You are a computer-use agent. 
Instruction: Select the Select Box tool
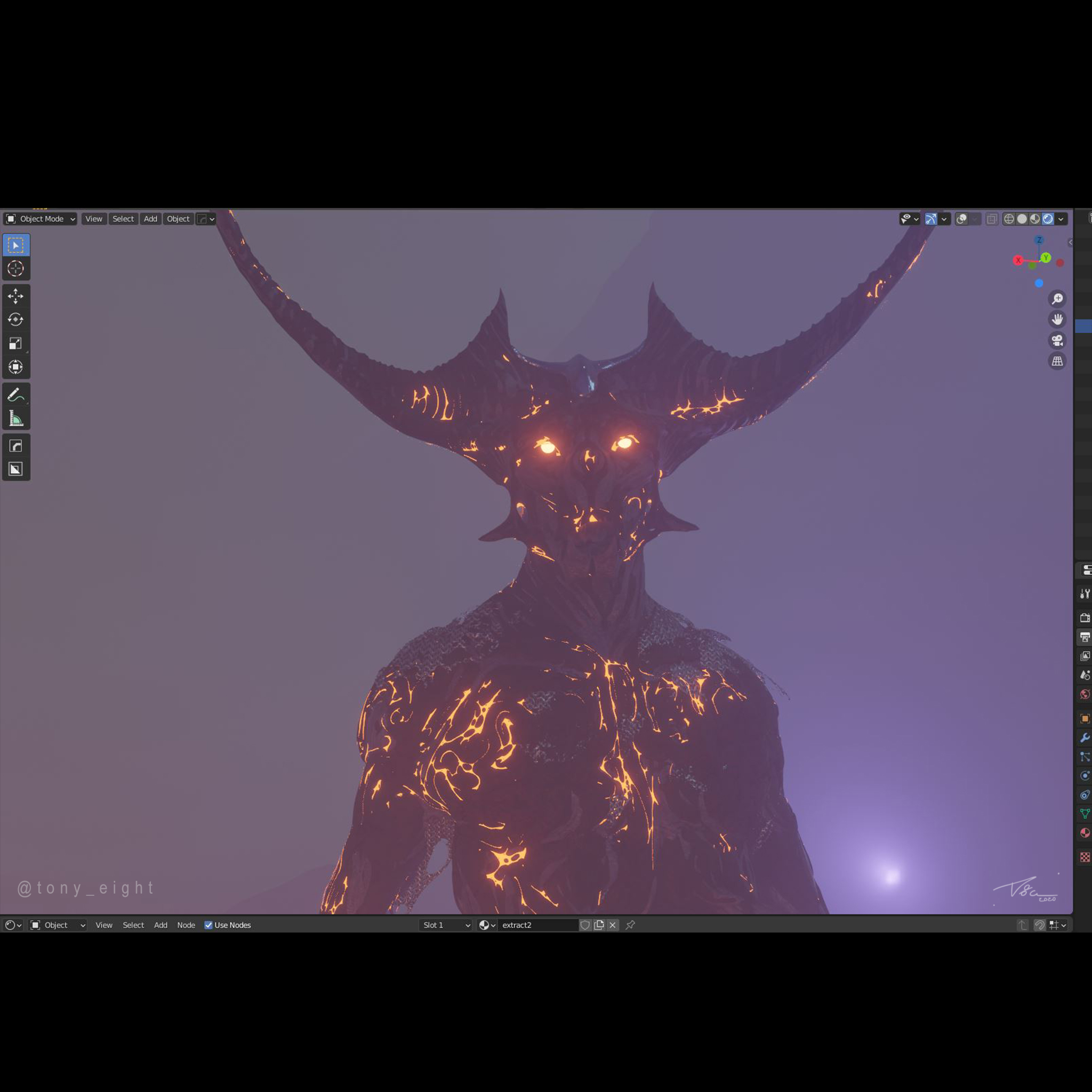point(16,245)
